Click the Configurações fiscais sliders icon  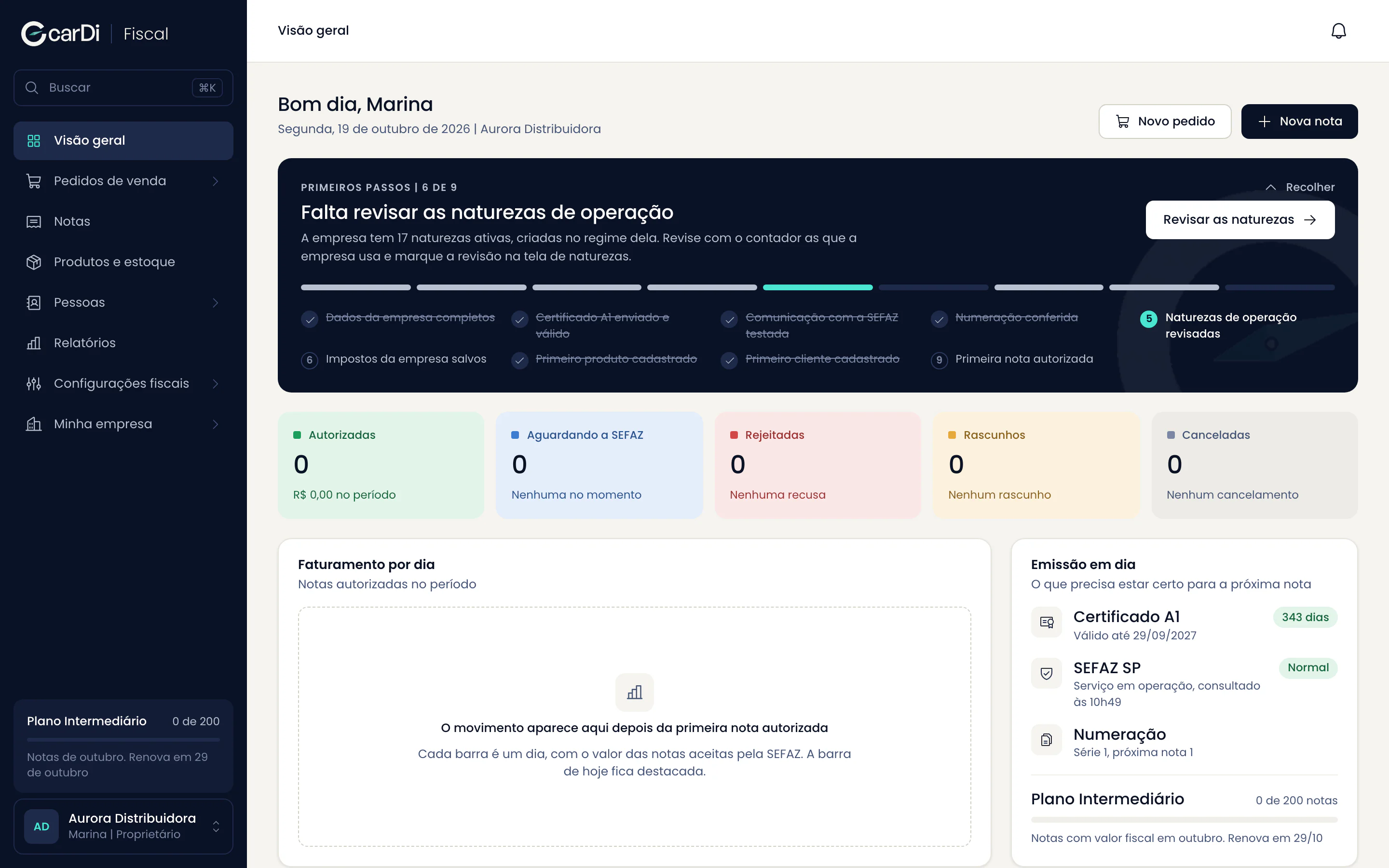click(x=34, y=383)
